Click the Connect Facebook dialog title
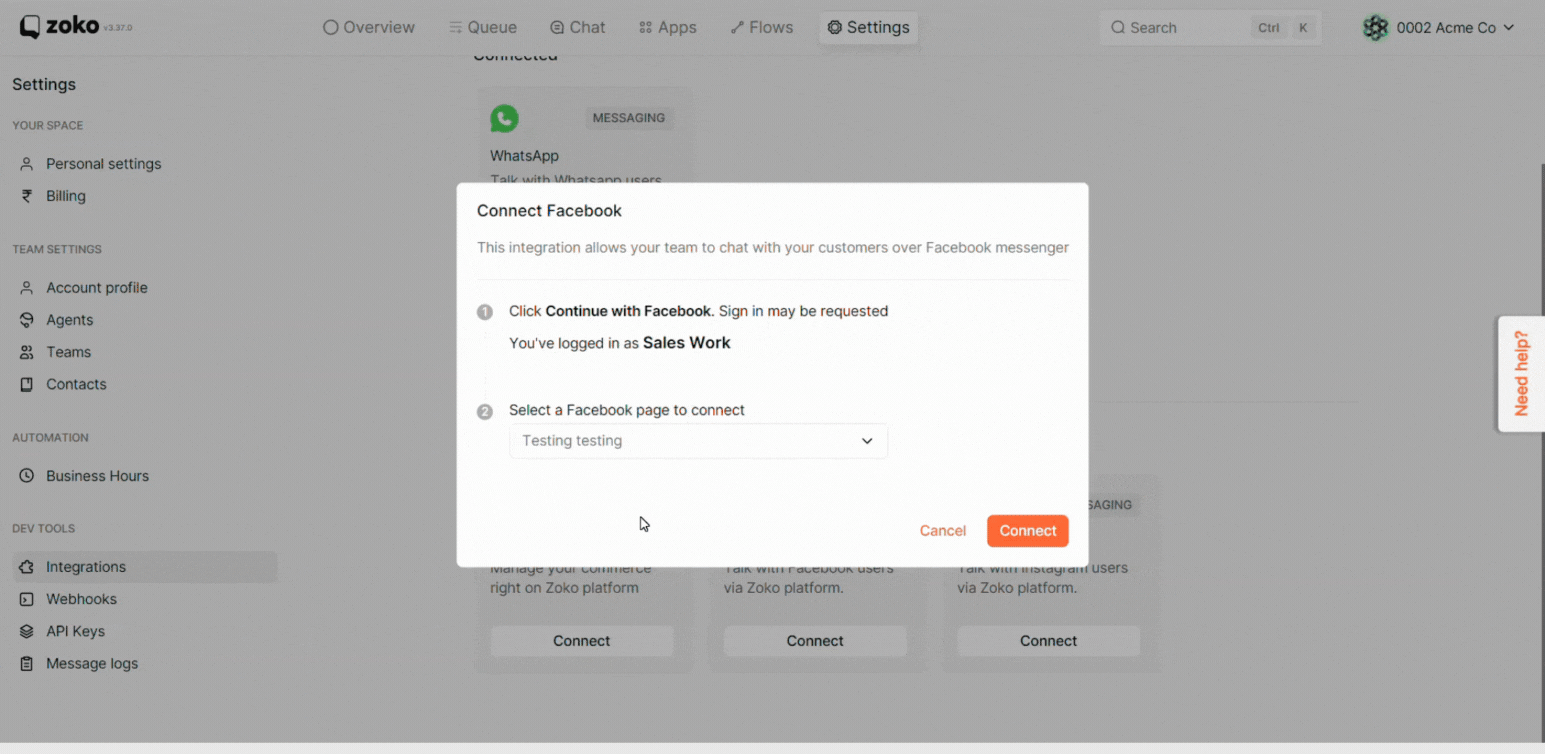1545x754 pixels. click(549, 211)
